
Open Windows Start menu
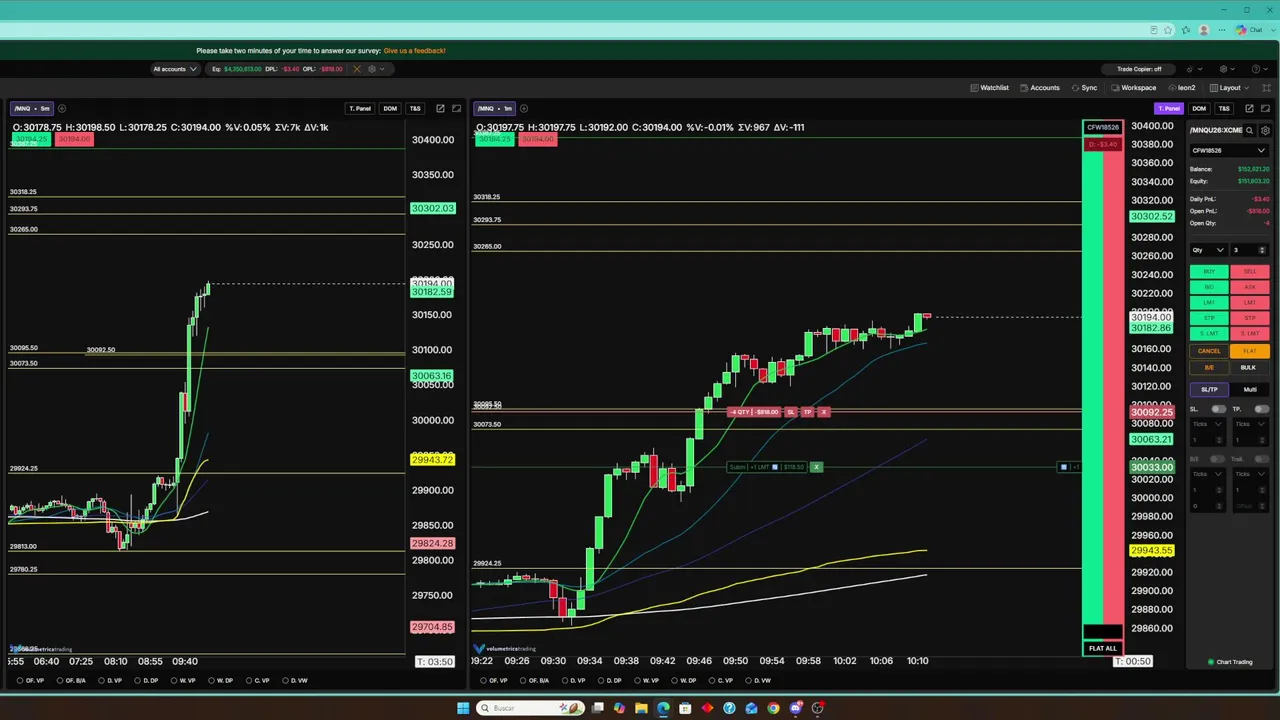pos(463,708)
